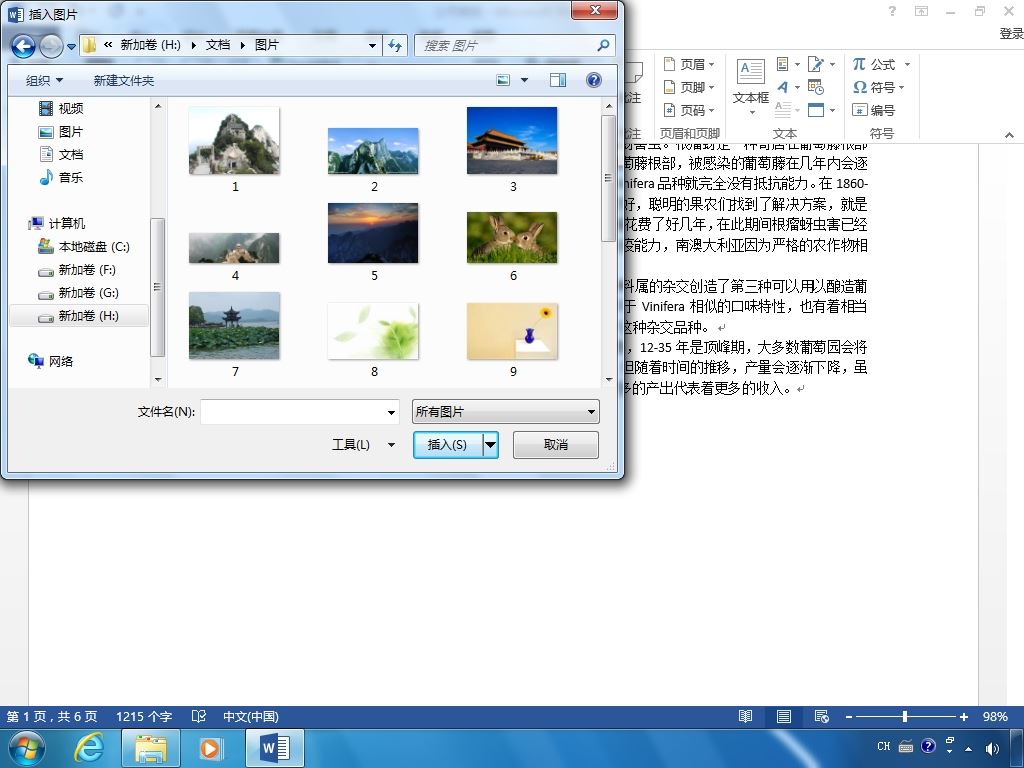Select 网络 in navigation pane

[x=50, y=361]
